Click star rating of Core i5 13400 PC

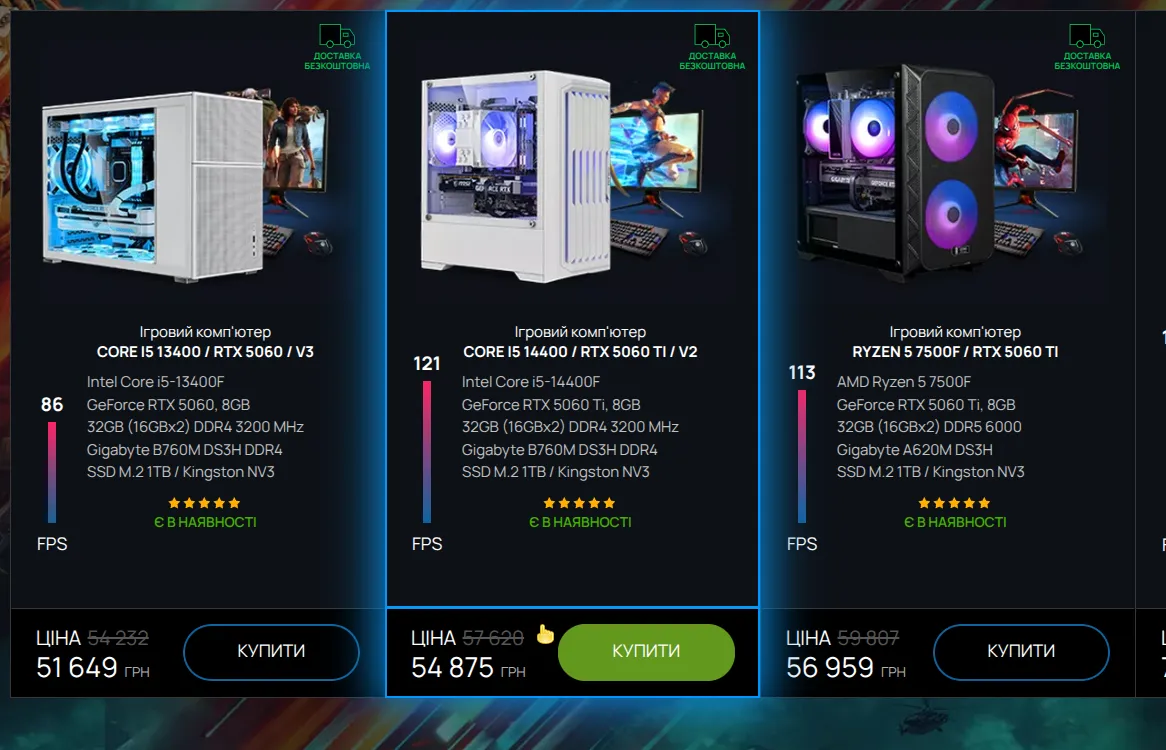click(204, 503)
